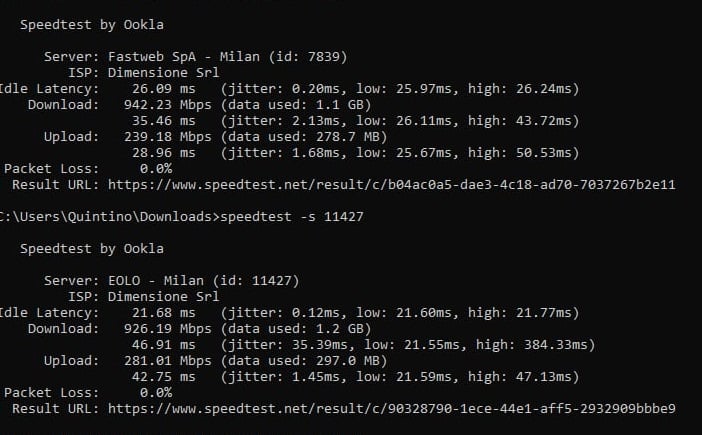Click the second 'ISP: Dimensione Srl' line
The image size is (702, 435).
tap(144, 296)
